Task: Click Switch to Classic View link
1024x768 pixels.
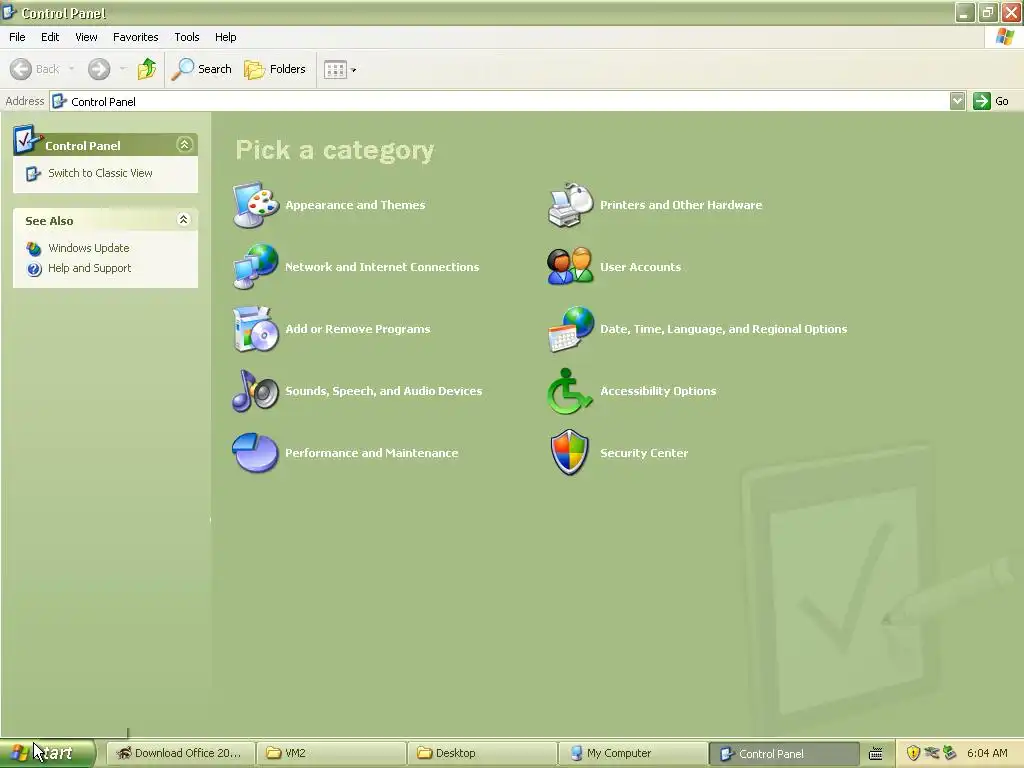Action: tap(100, 173)
